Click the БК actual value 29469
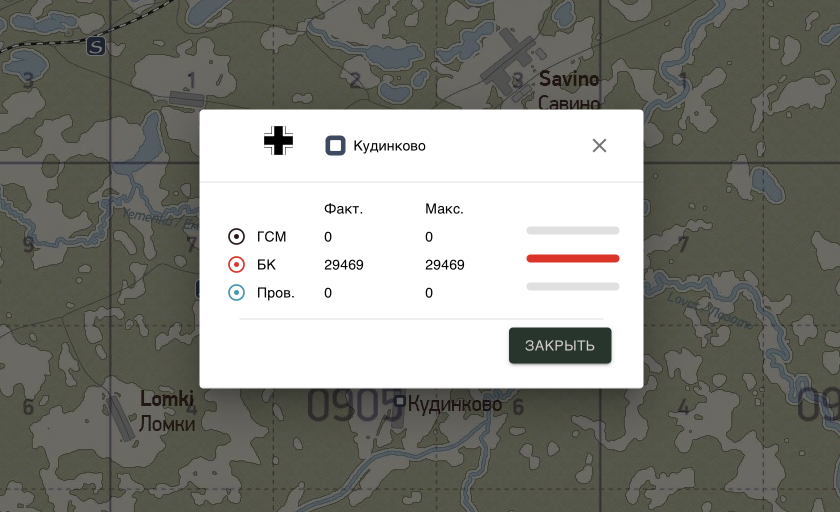 pyautogui.click(x=344, y=265)
